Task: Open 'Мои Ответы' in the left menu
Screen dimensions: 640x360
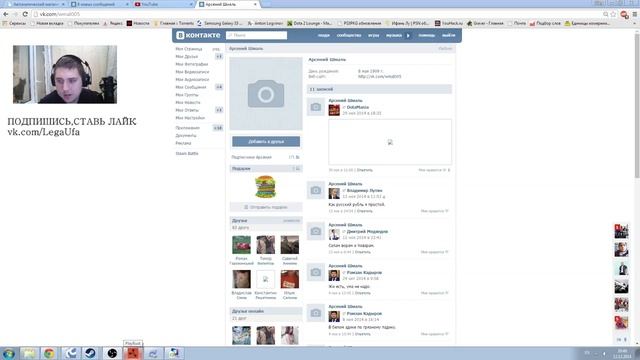Action: (187, 110)
